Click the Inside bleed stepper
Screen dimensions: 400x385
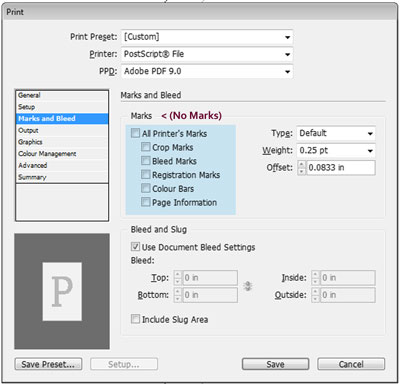click(315, 278)
